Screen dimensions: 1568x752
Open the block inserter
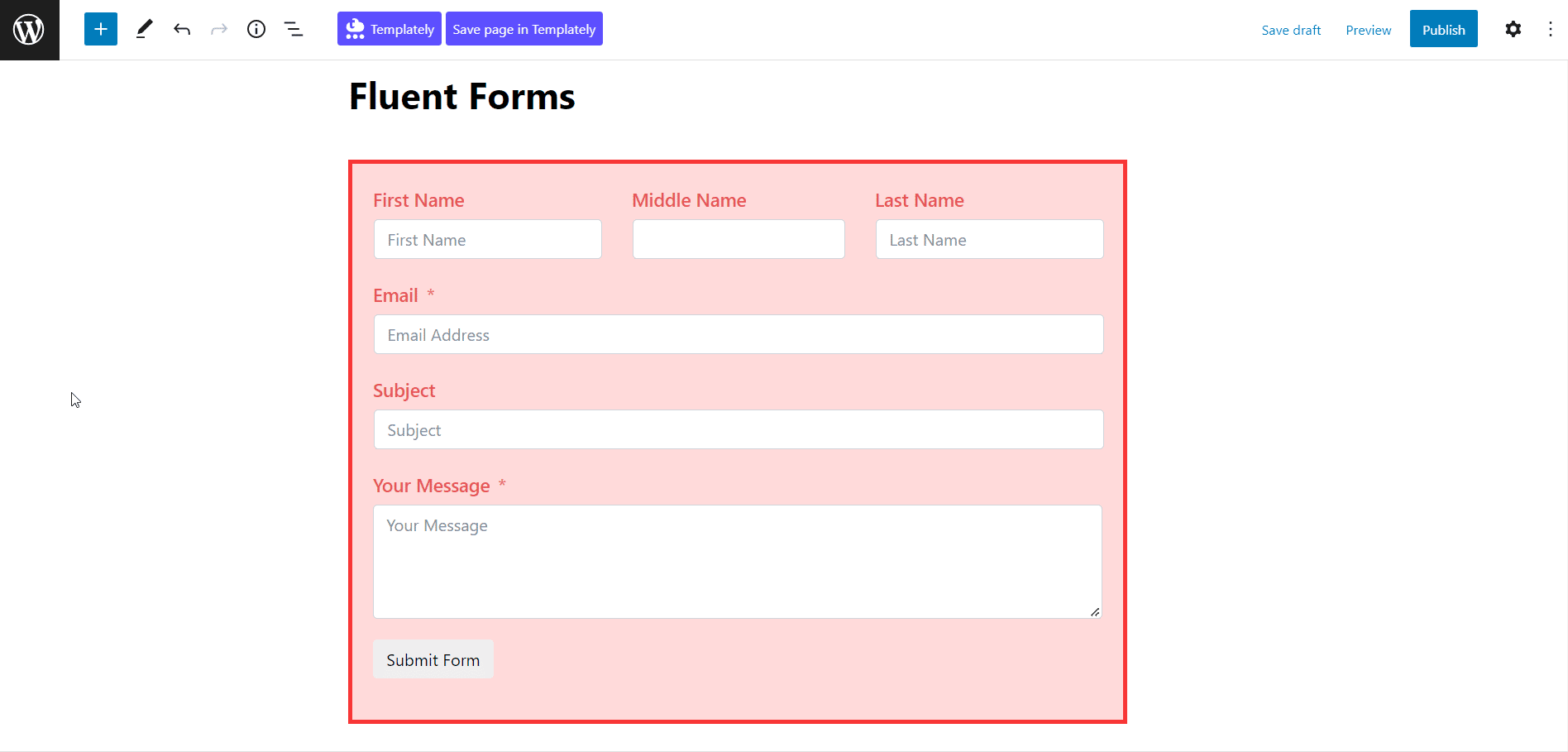pos(100,28)
